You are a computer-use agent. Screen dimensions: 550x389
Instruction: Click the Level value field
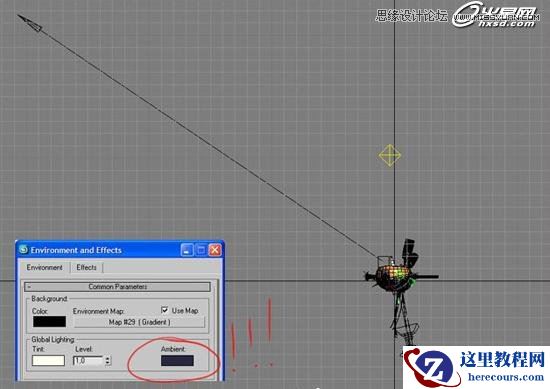(x=88, y=361)
